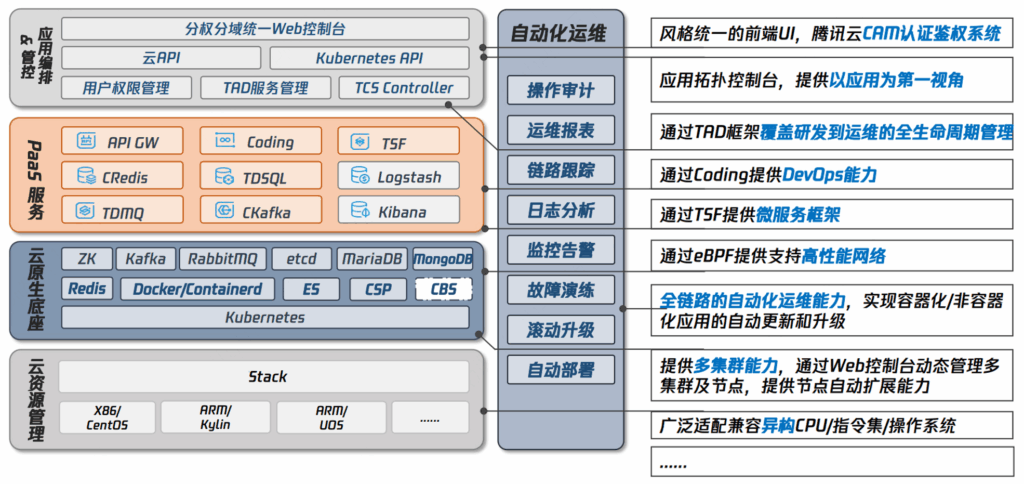Click the 用户权限管理 box
The width and height of the screenshot is (1024, 484).
point(127,88)
